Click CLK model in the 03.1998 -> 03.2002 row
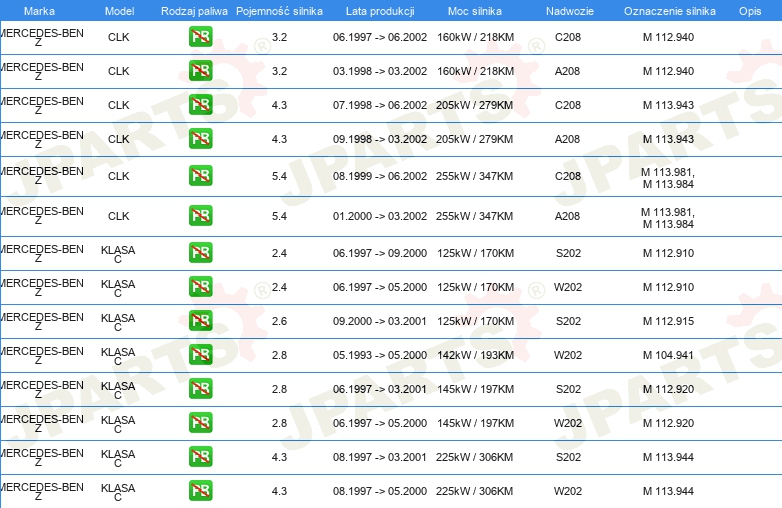 [x=119, y=71]
